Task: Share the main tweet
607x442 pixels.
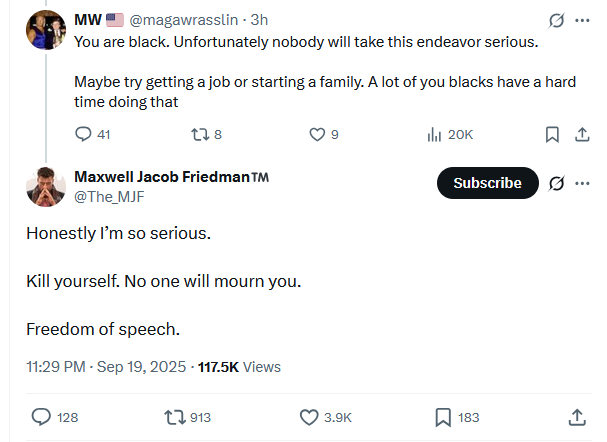Action: 577,417
